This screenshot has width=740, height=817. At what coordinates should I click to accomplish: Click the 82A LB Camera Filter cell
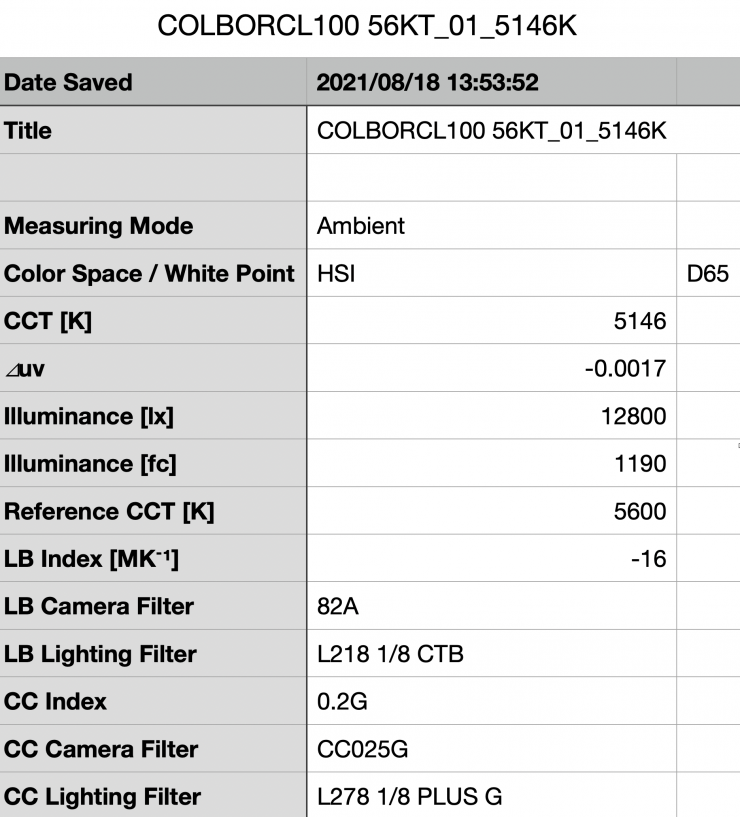pos(490,607)
